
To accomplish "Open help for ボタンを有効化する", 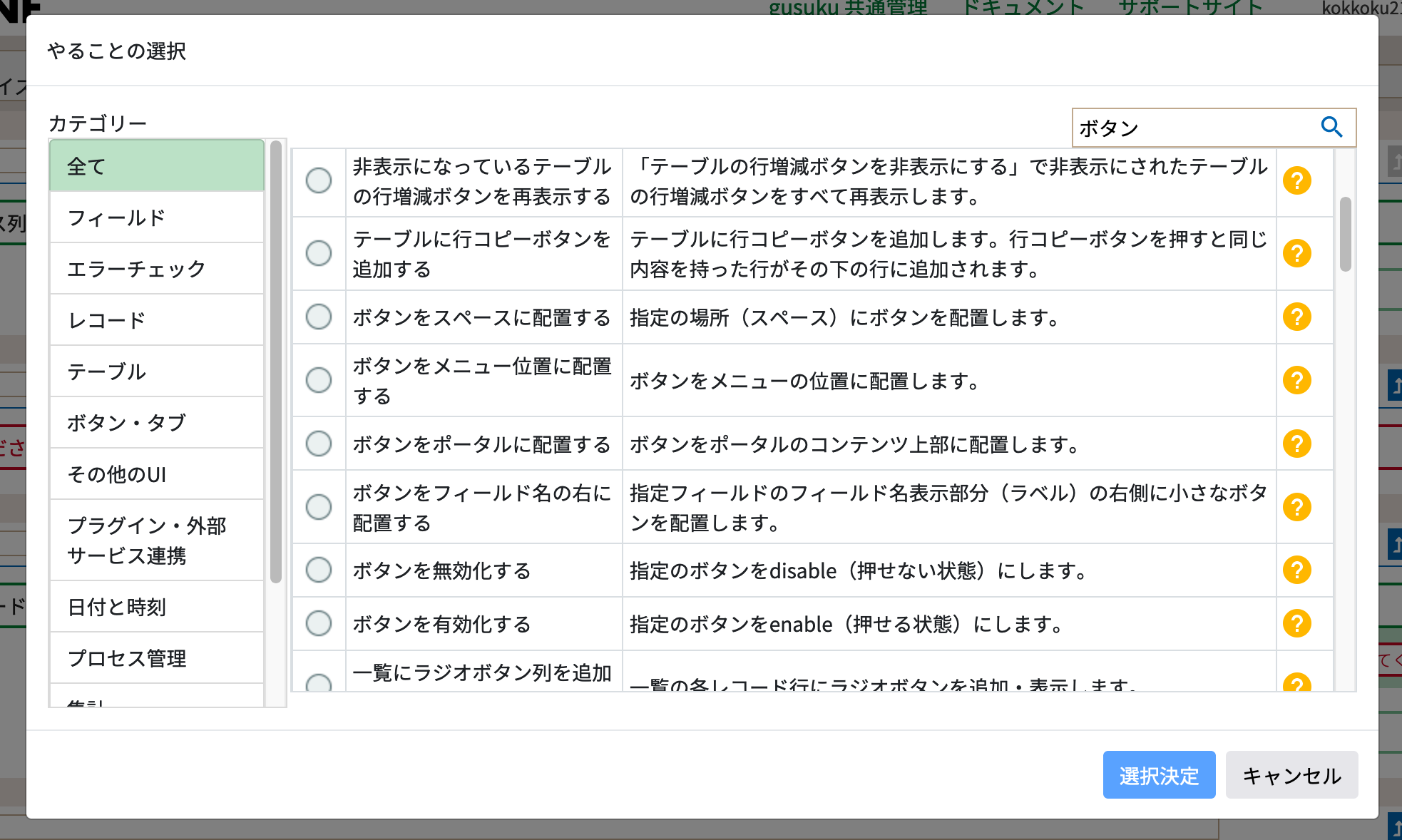I will click(x=1297, y=623).
